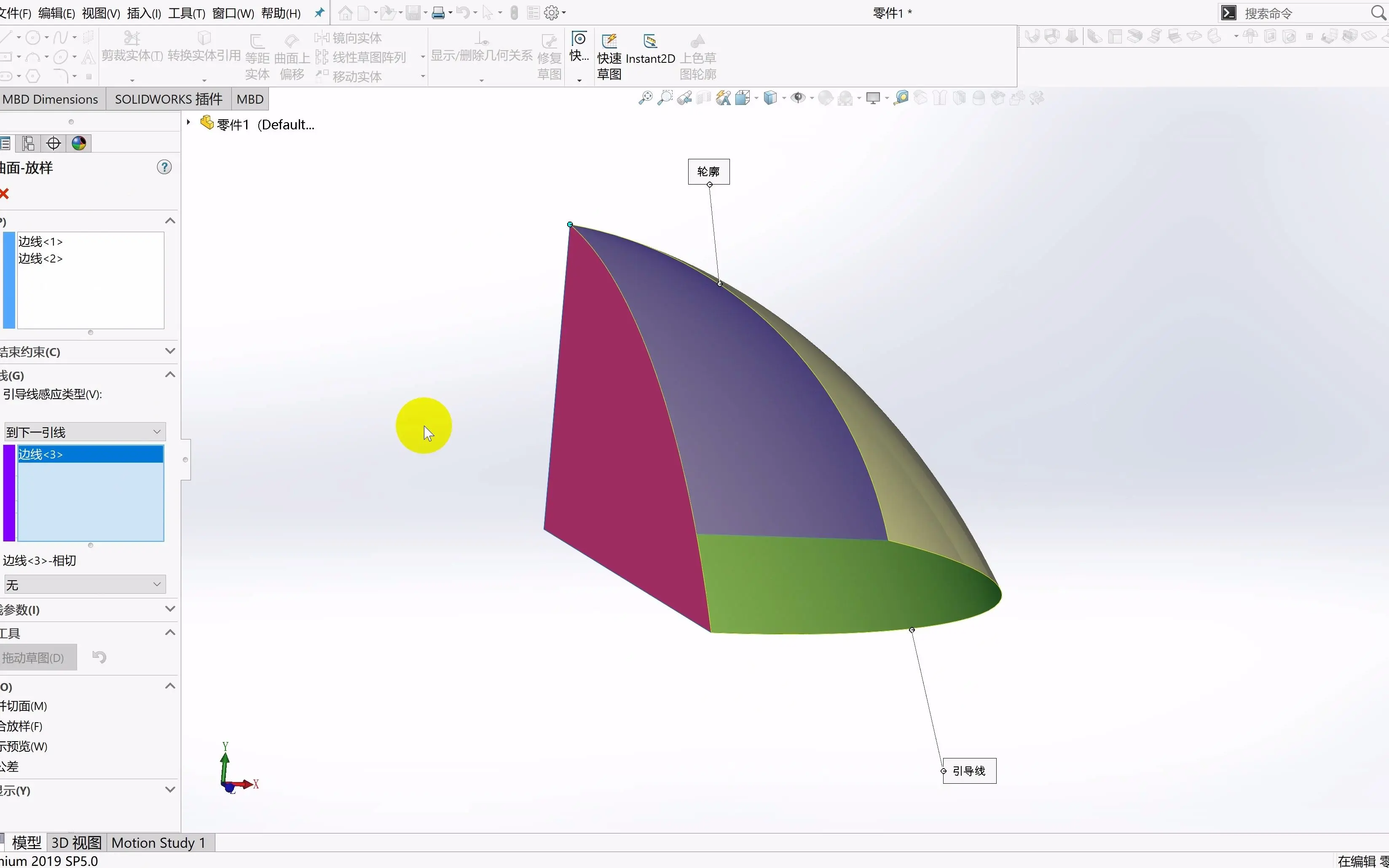The width and height of the screenshot is (1389, 868).
Task: Click the Previous View icon
Action: (x=684, y=98)
